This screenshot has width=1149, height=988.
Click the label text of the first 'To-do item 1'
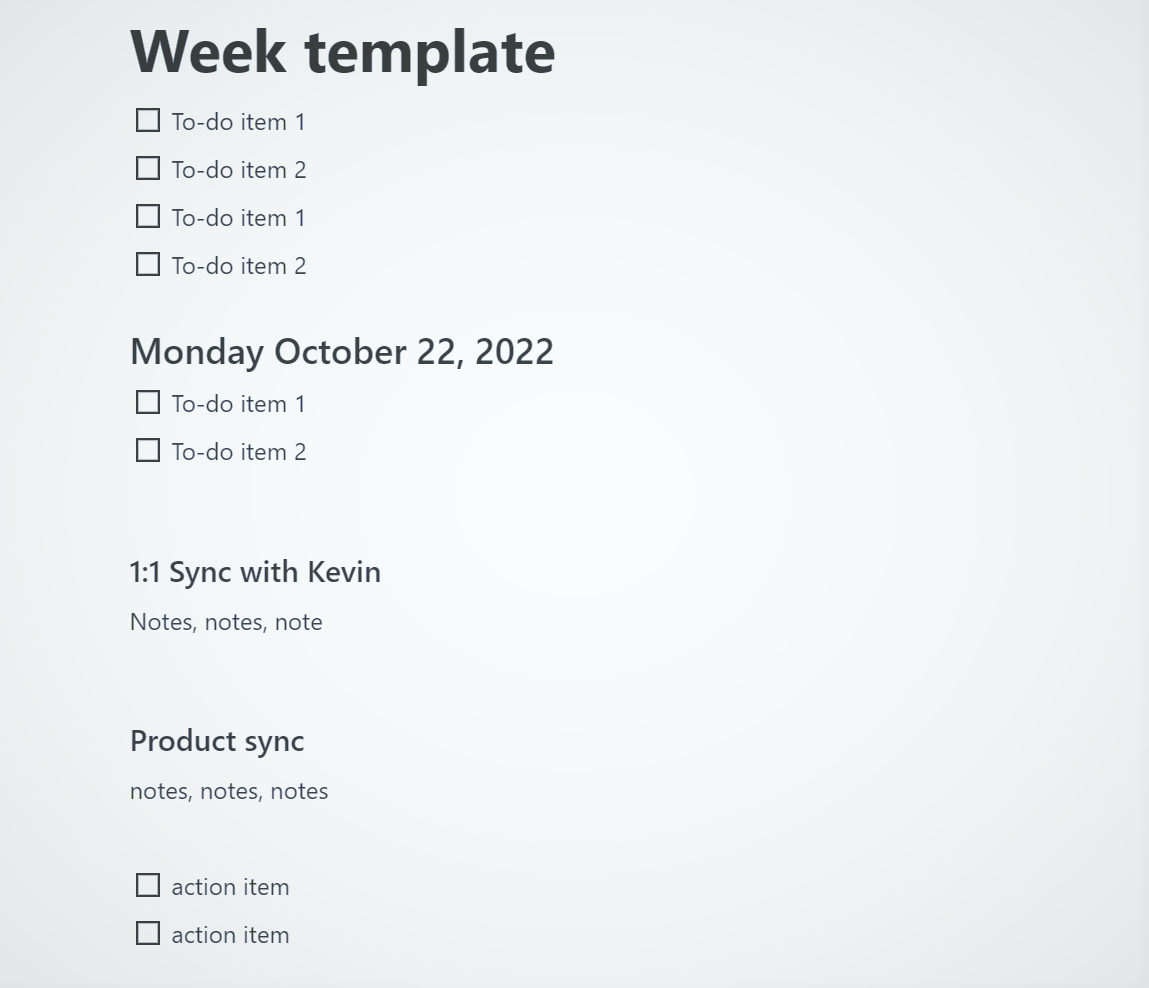[x=238, y=121]
